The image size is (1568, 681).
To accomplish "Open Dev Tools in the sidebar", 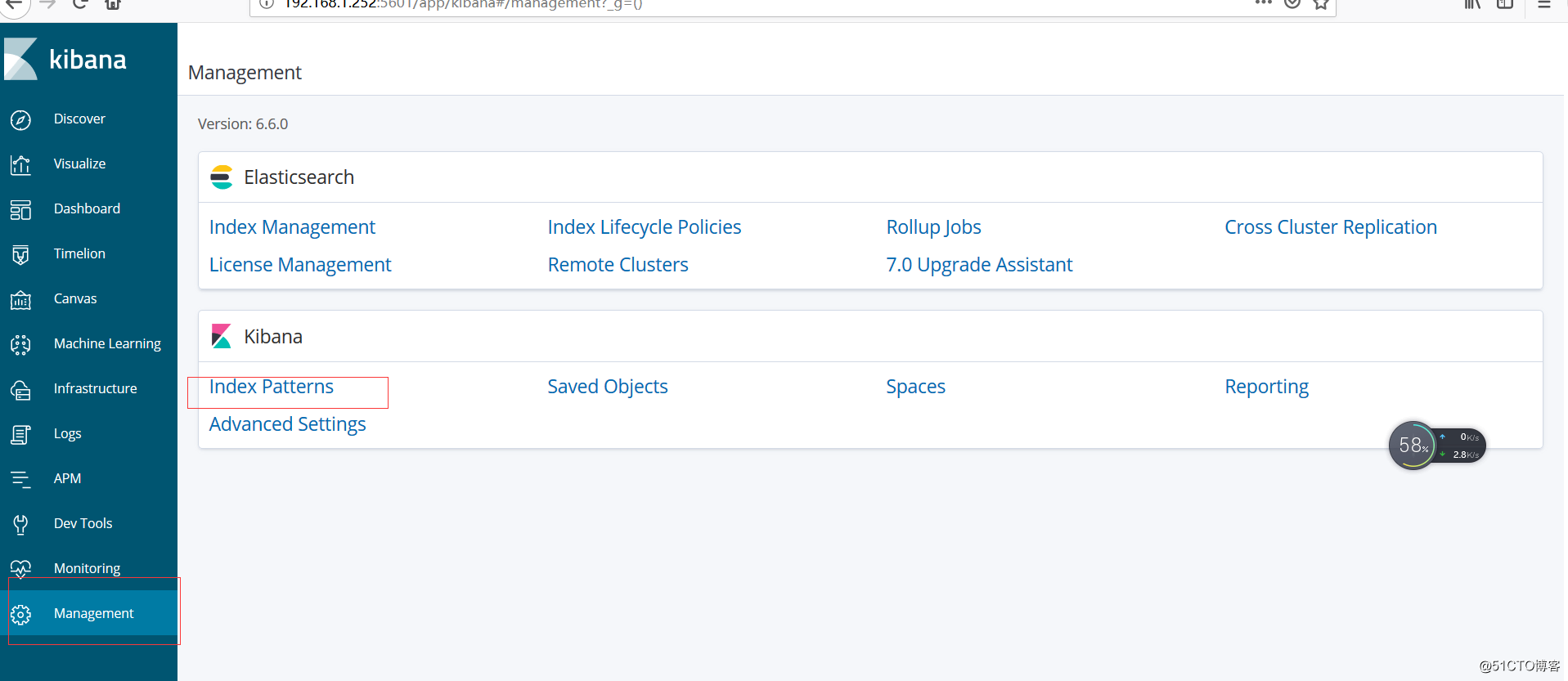I will 83,523.
